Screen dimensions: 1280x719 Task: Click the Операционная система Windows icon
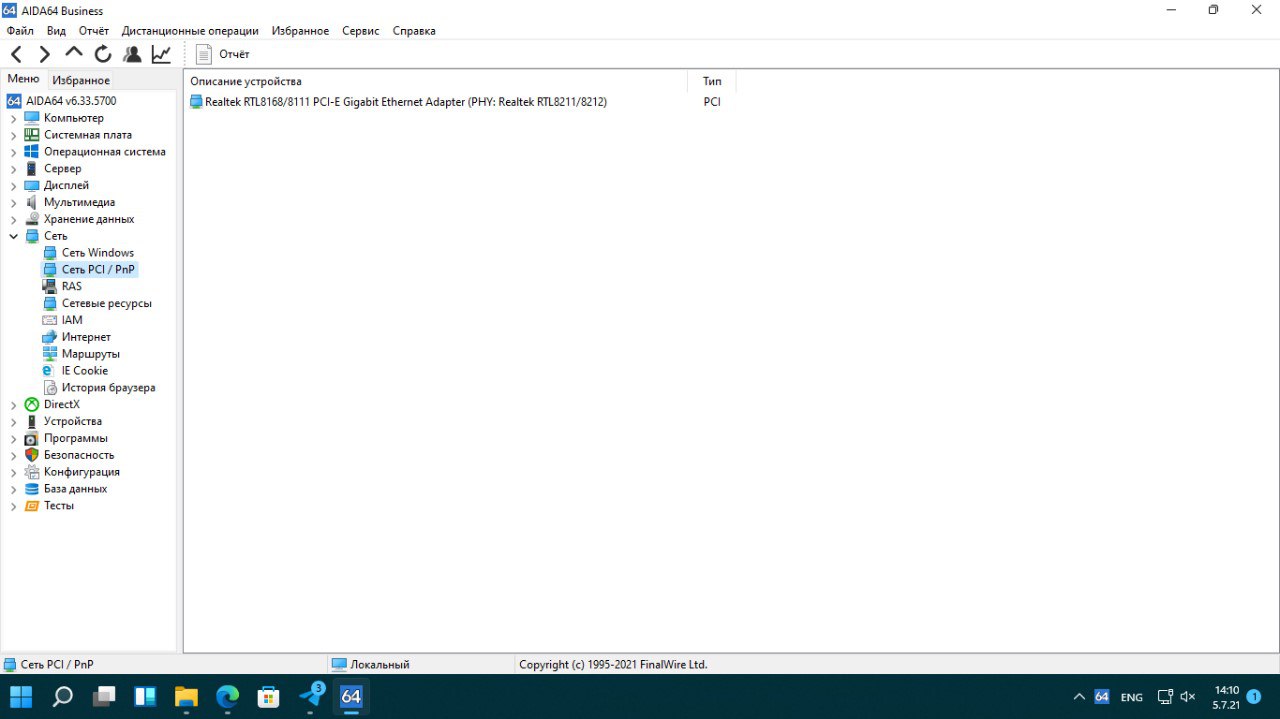(32, 152)
